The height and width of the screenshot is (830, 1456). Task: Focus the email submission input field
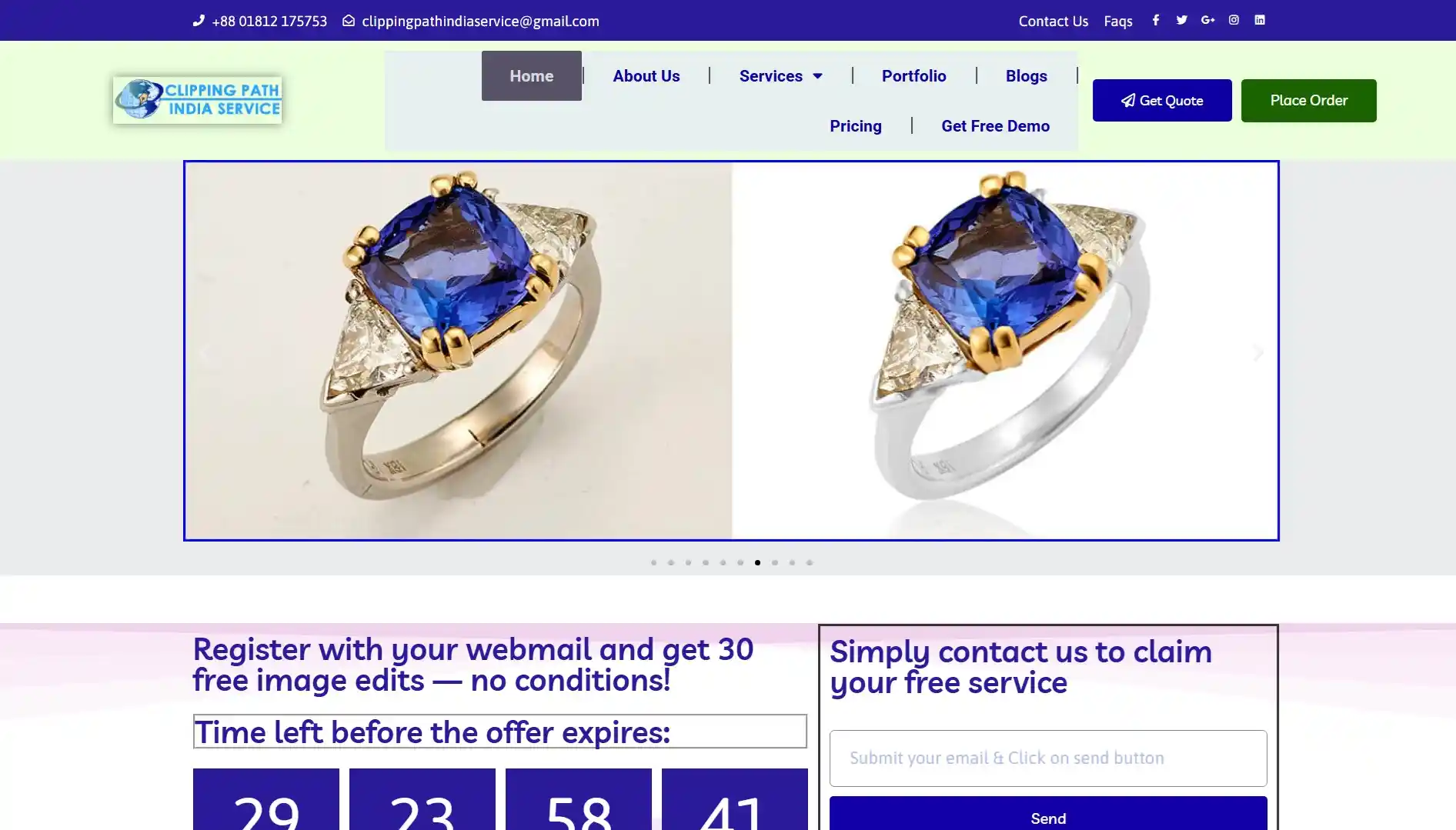click(x=1048, y=758)
